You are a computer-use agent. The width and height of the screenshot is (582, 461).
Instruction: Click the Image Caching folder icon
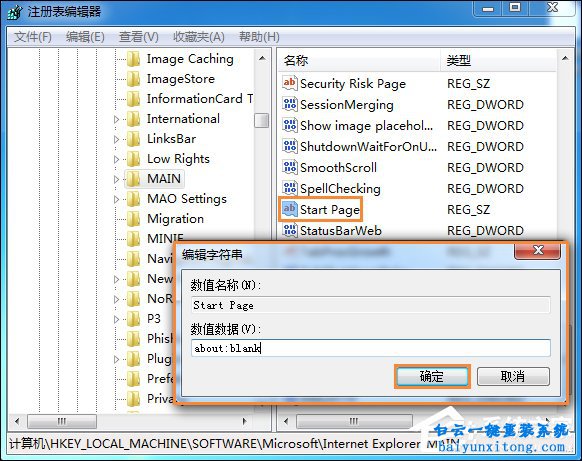(133, 59)
